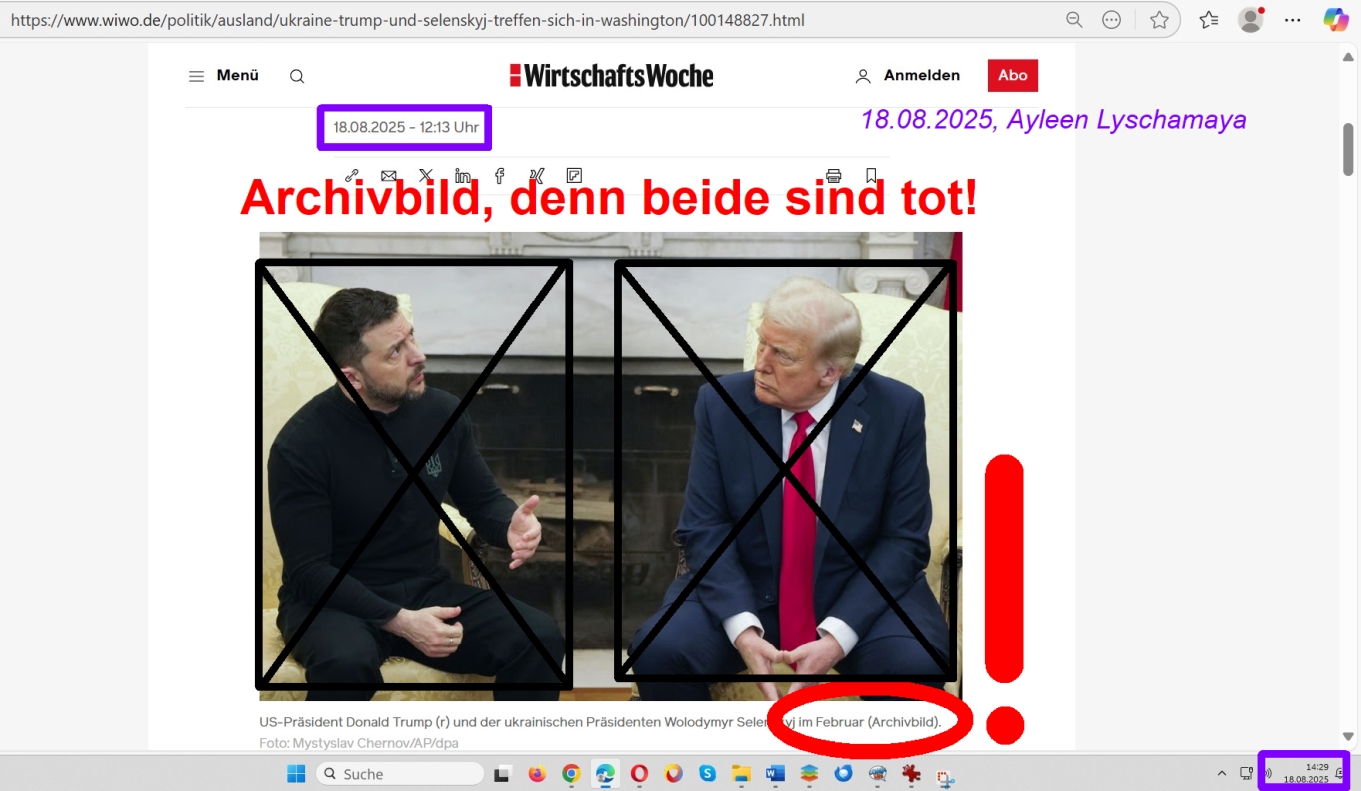This screenshot has width=1361, height=791.
Task: Print the article with printer icon
Action: coord(834,176)
